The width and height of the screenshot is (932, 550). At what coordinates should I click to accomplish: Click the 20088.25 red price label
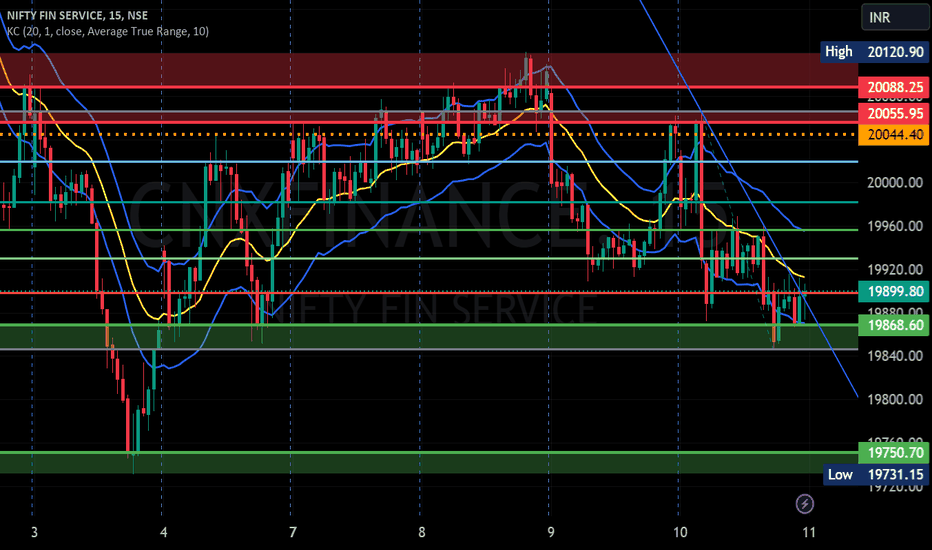893,87
